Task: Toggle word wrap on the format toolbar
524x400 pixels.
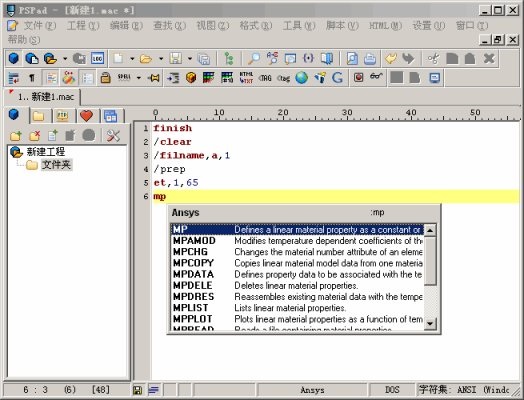Action: pyautogui.click(x=14, y=78)
